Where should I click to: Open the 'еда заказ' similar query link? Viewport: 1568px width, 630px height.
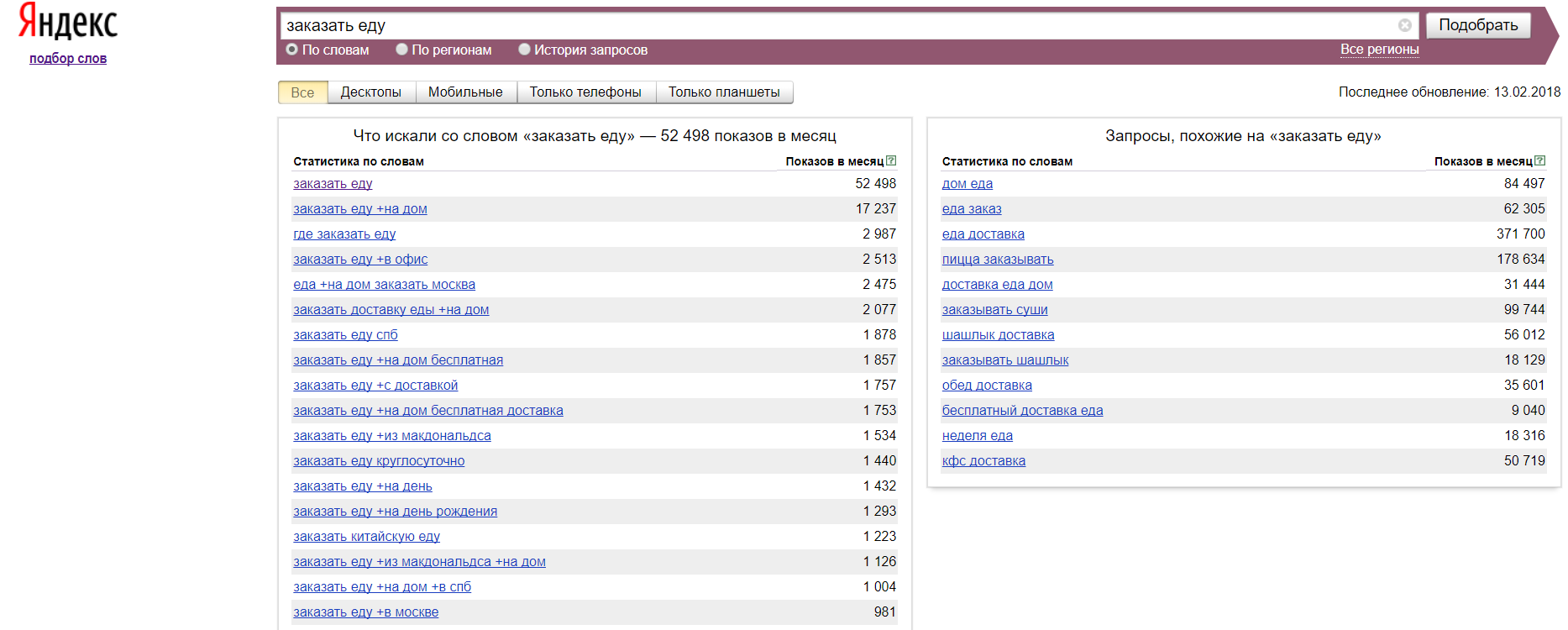tap(972, 209)
